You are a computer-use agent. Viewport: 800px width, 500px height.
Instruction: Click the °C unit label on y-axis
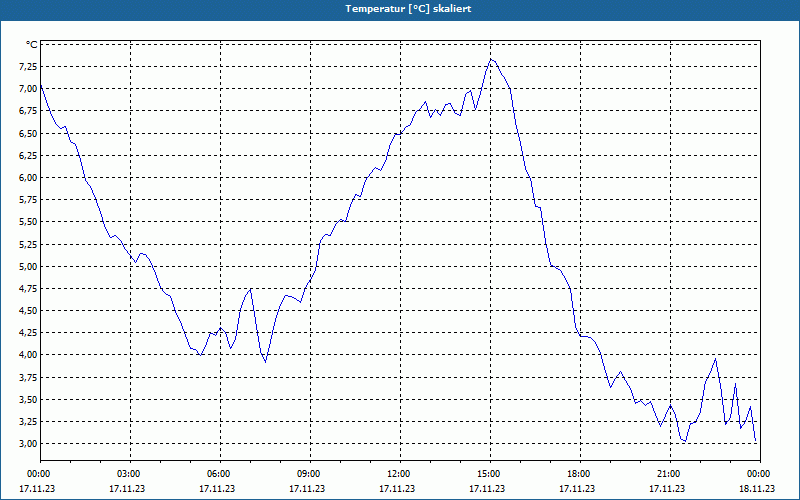click(32, 45)
